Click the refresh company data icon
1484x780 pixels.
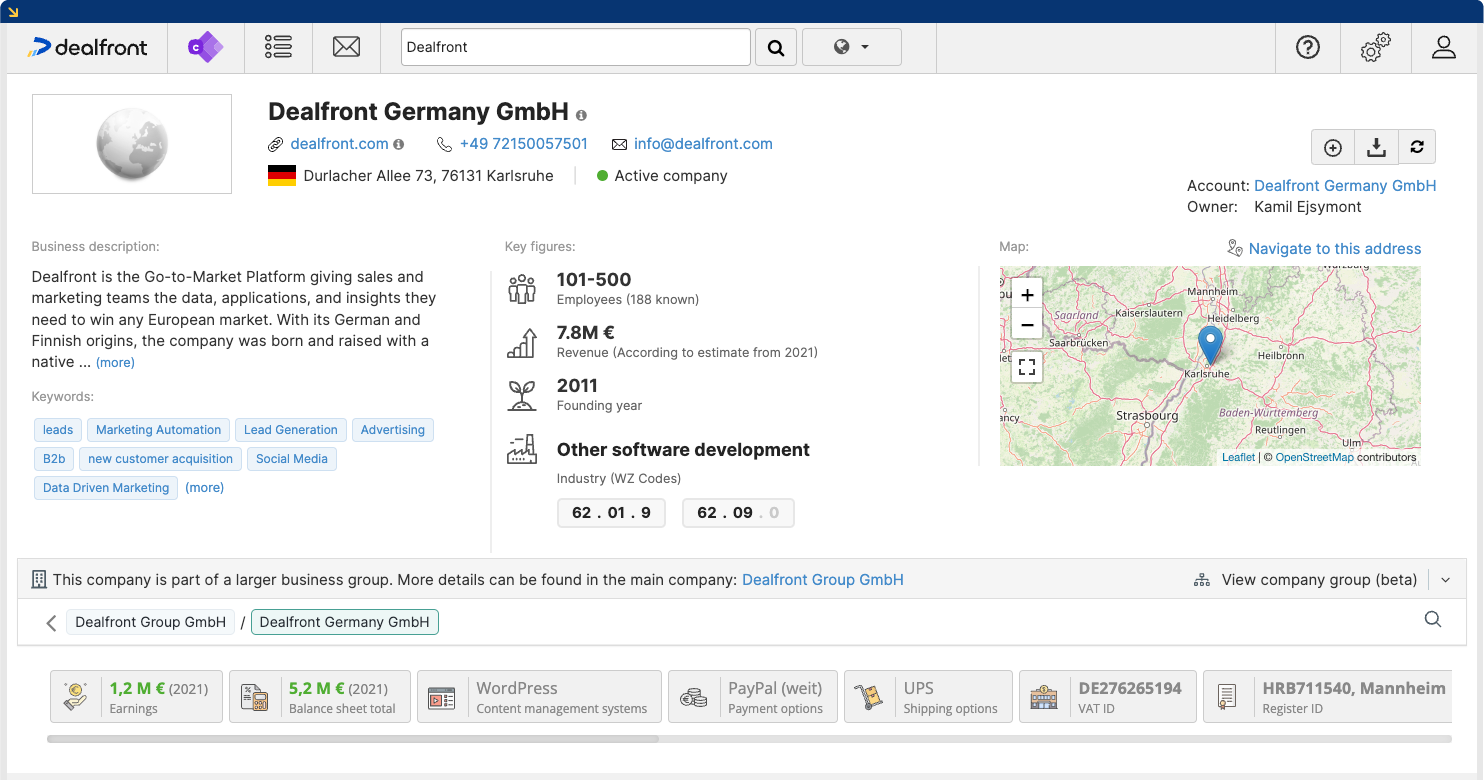[1417, 147]
